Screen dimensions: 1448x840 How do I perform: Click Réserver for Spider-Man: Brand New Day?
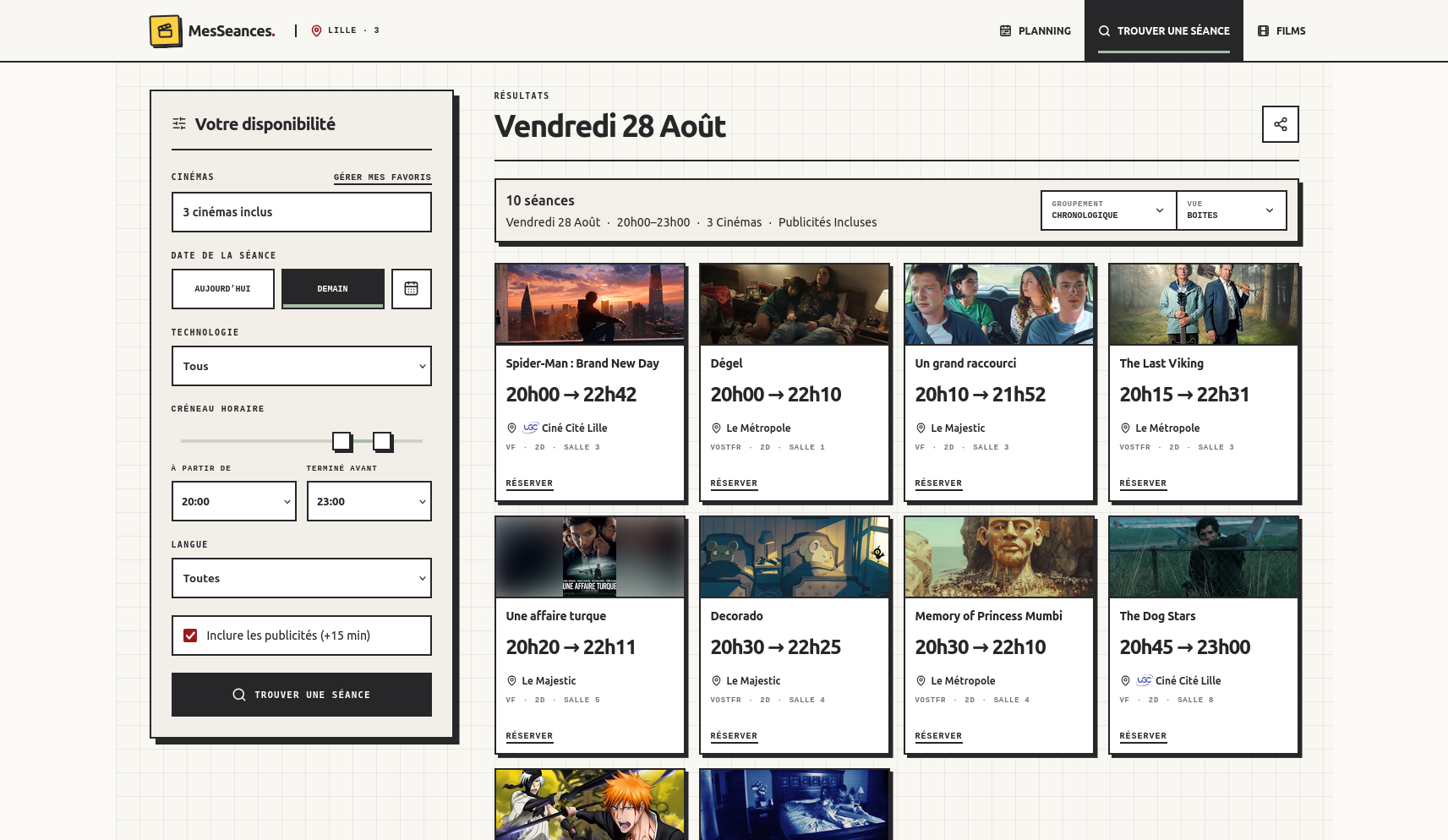point(529,483)
